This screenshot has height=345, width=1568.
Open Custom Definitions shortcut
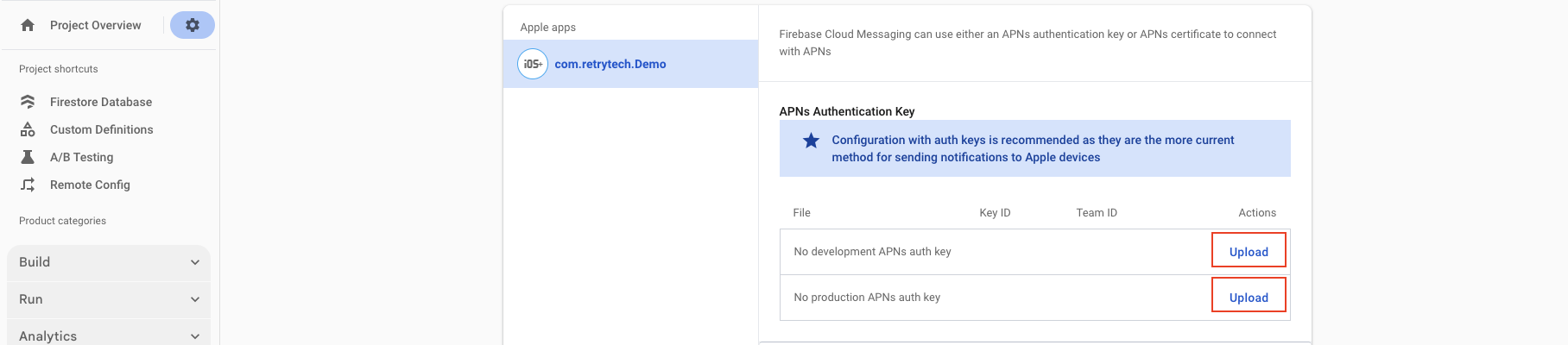point(102,129)
